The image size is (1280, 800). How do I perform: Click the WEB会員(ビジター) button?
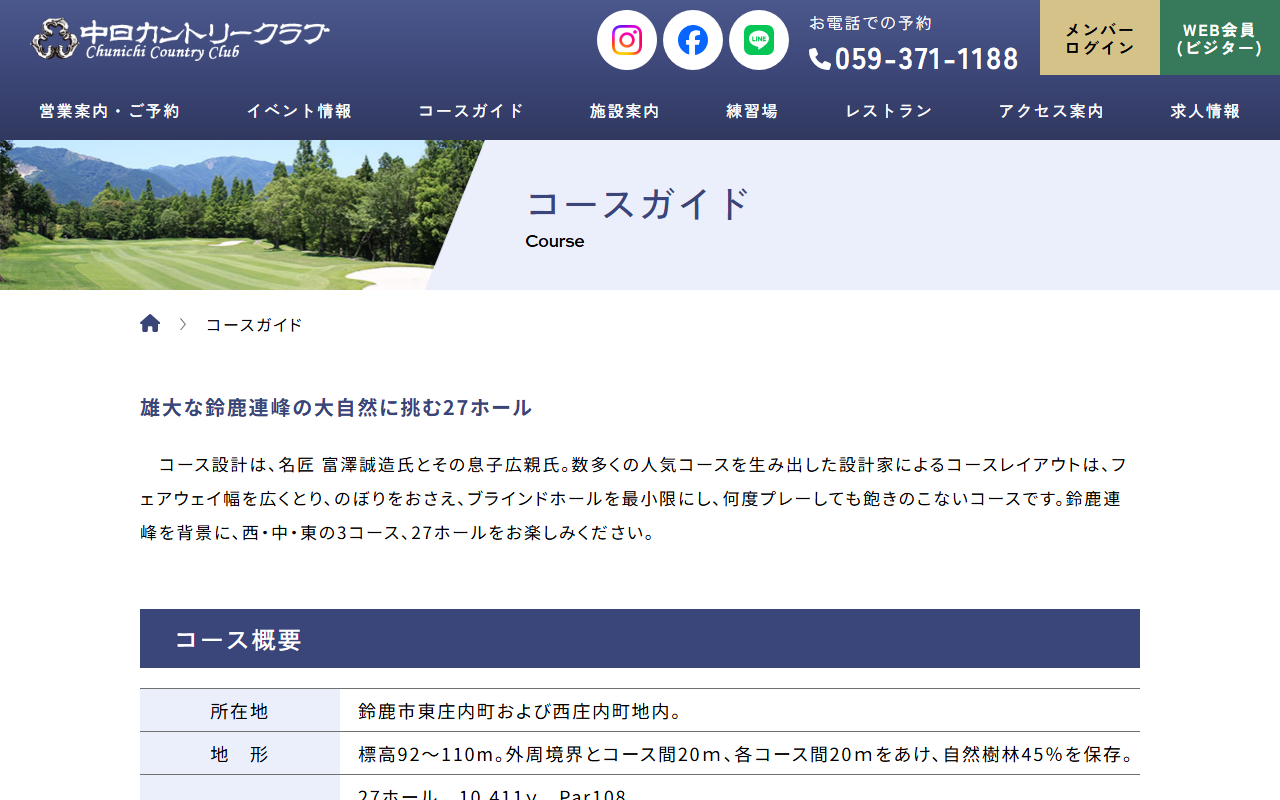pos(1220,38)
